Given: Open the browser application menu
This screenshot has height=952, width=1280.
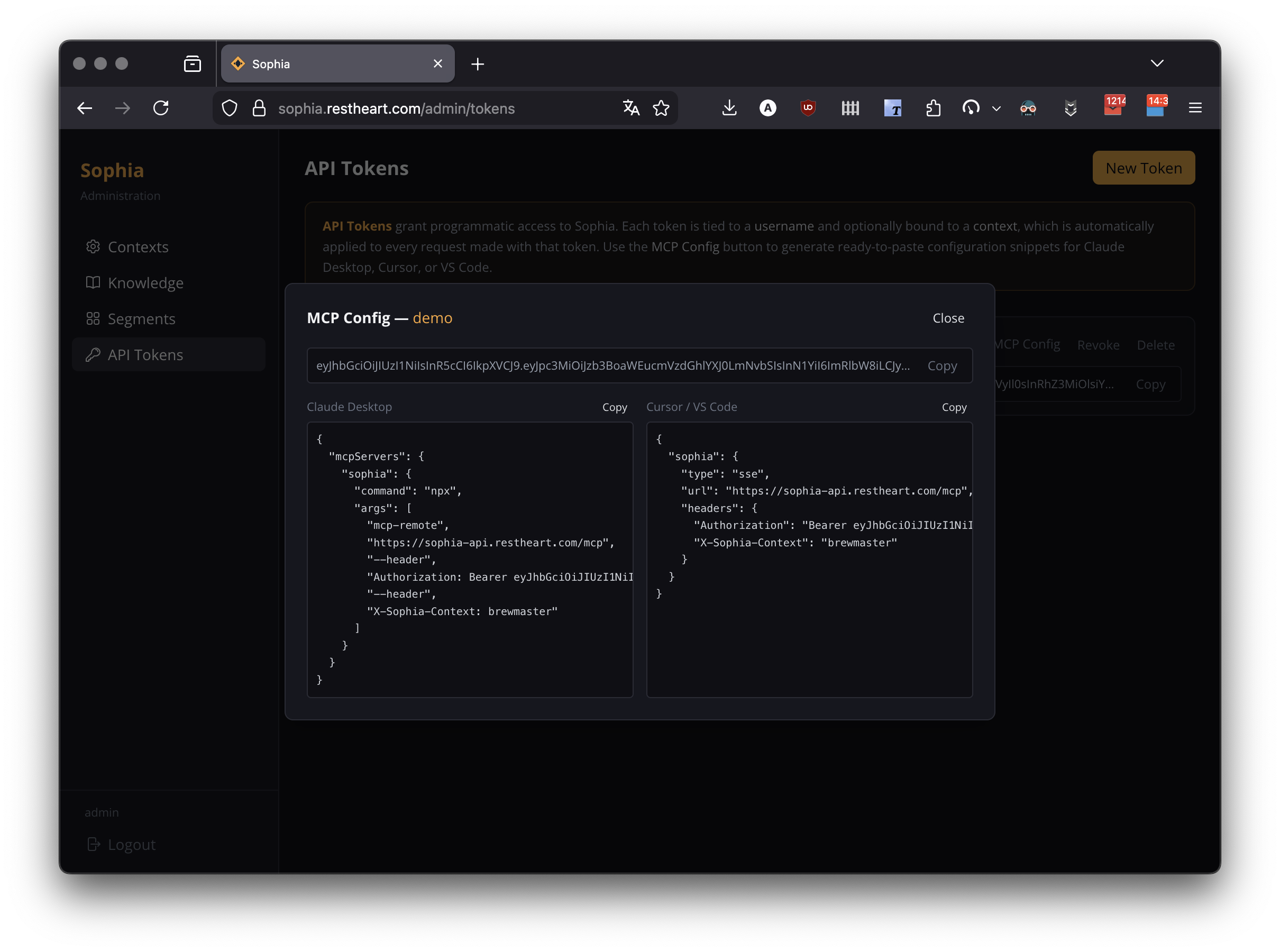Looking at the screenshot, I should pyautogui.click(x=1195, y=108).
